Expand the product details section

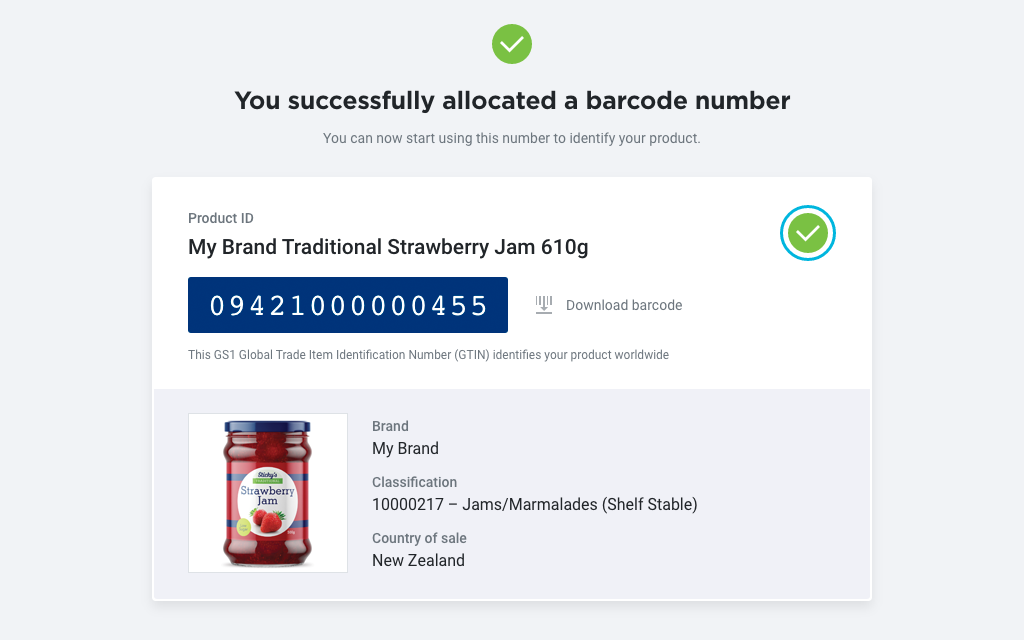(x=511, y=492)
